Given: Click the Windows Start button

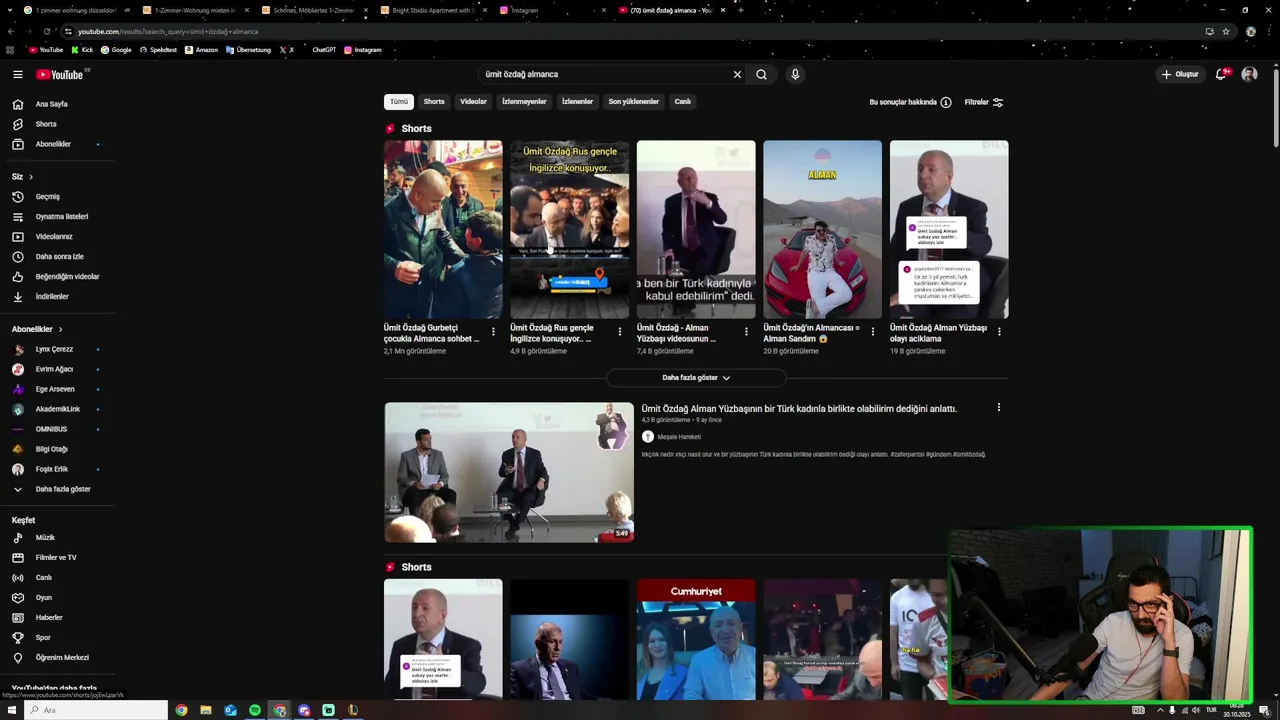Looking at the screenshot, I should [12, 710].
